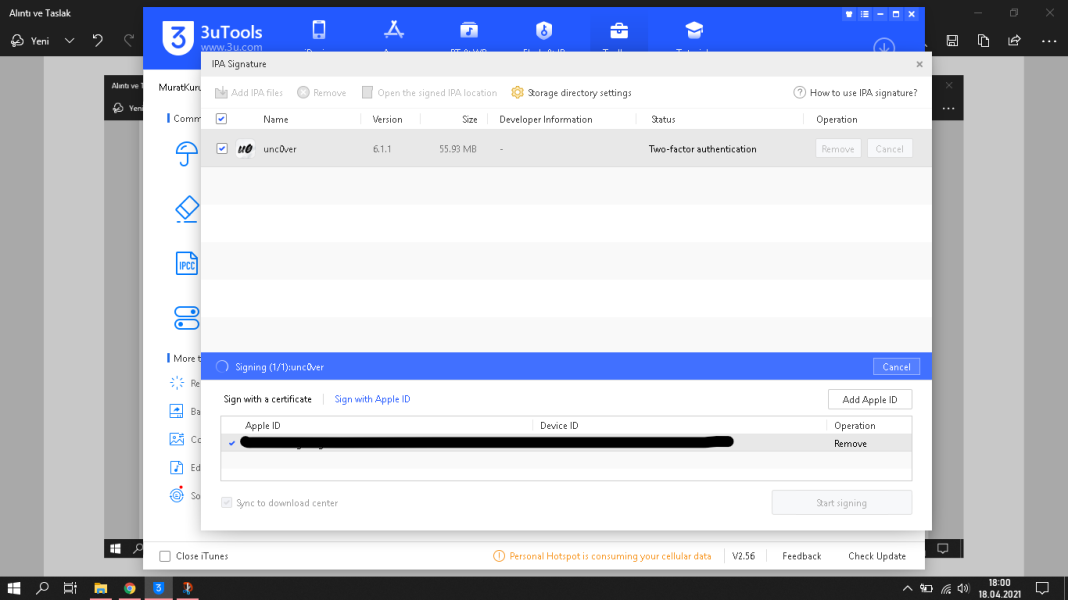Select the Flash & JB shield icon

(x=544, y=30)
